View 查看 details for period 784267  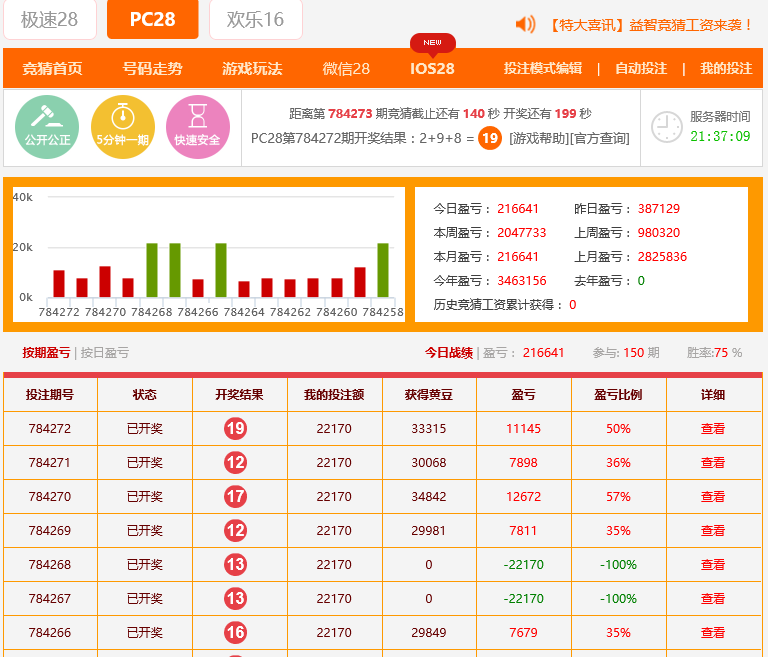click(x=713, y=599)
